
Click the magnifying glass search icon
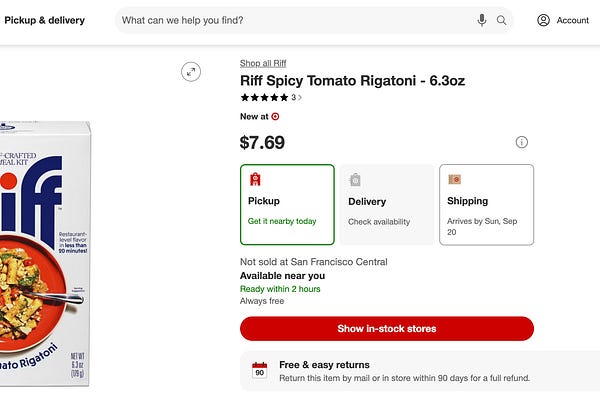pos(501,20)
